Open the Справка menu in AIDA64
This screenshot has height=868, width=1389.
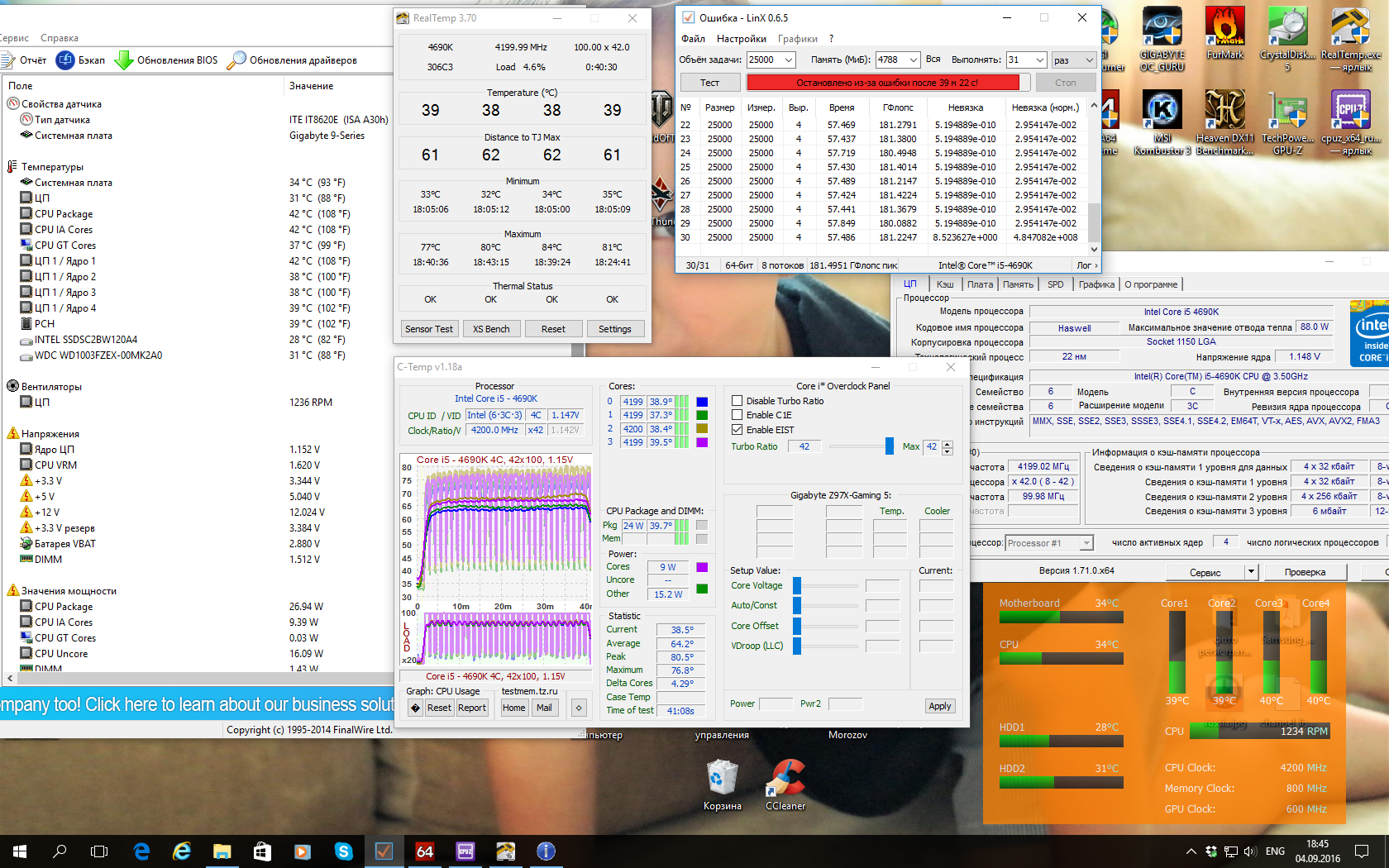60,38
